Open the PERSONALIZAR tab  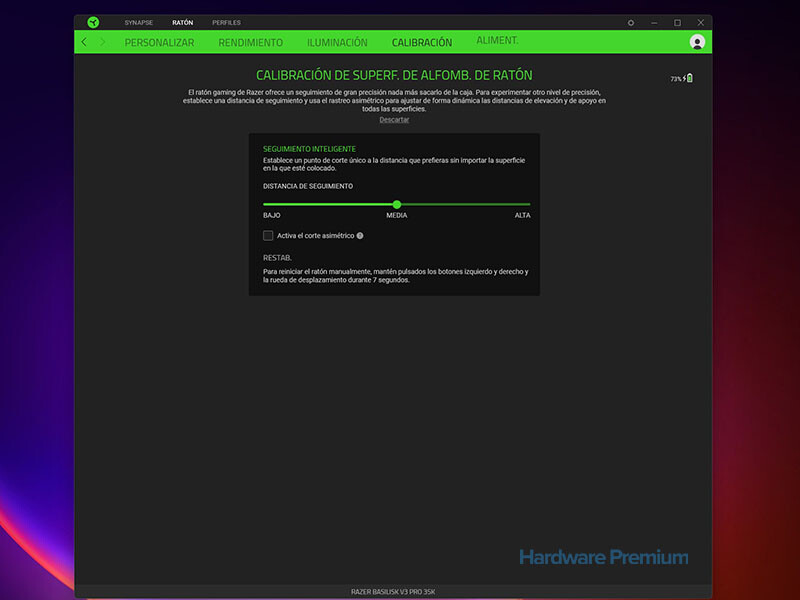pos(159,42)
